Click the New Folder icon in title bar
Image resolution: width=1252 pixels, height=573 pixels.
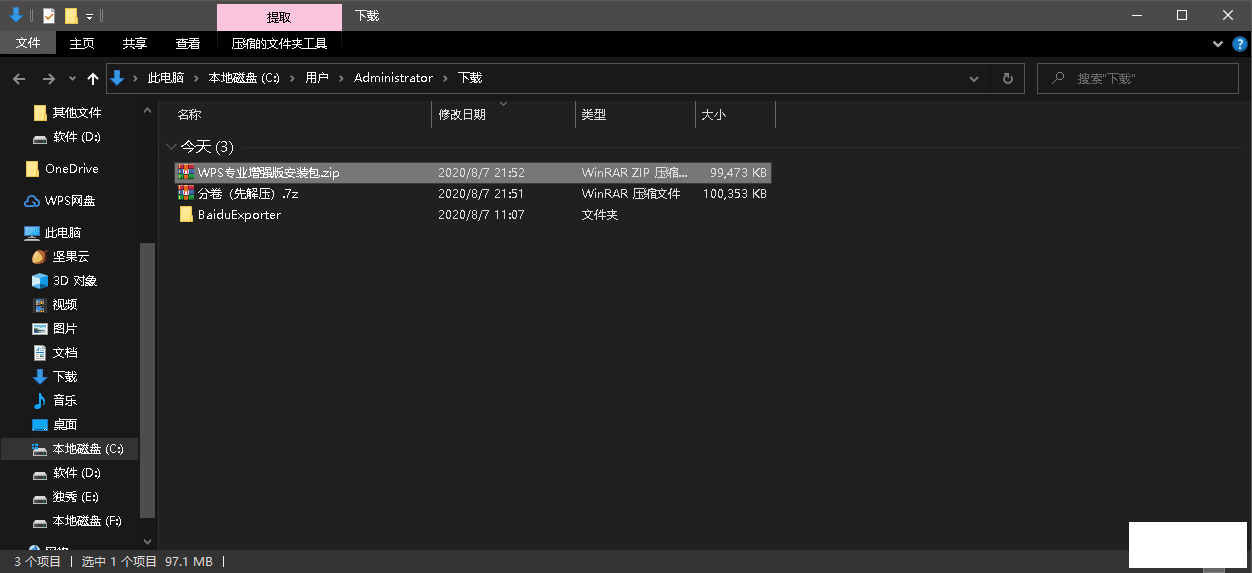71,16
